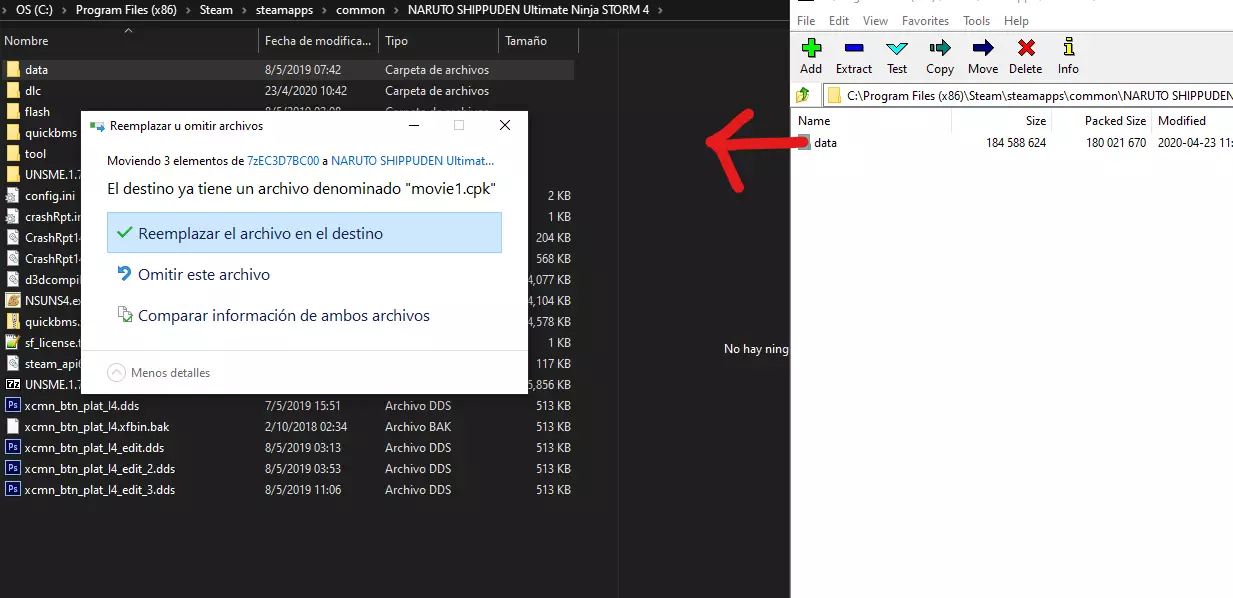Screen dimensions: 1233x598
Task: Open Info in the 7-Zip toolbar
Action: 1068,56
